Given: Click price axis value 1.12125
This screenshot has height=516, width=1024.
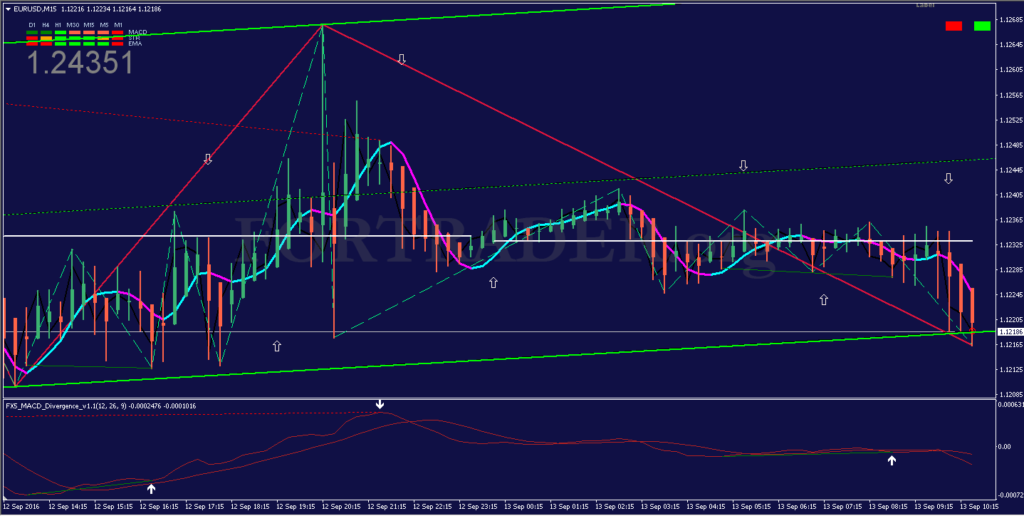Looking at the screenshot, I should (x=1010, y=370).
